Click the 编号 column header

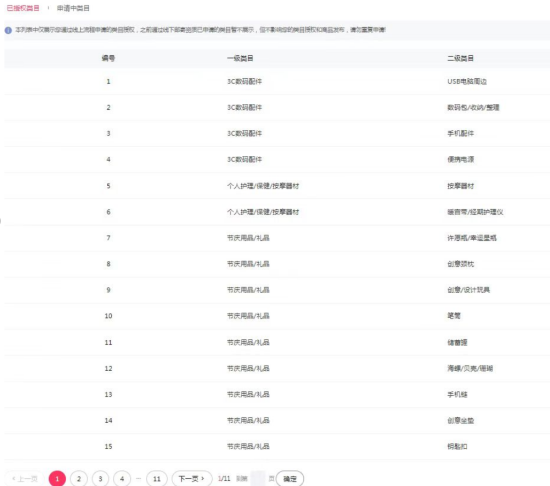(108, 58)
